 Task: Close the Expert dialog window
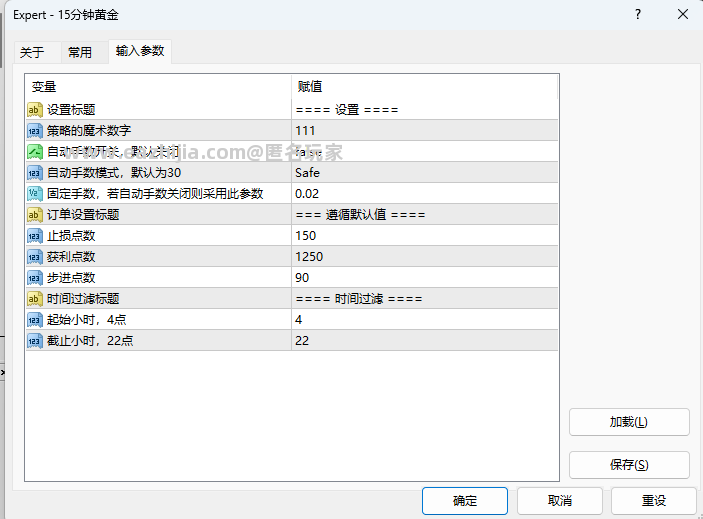point(683,14)
